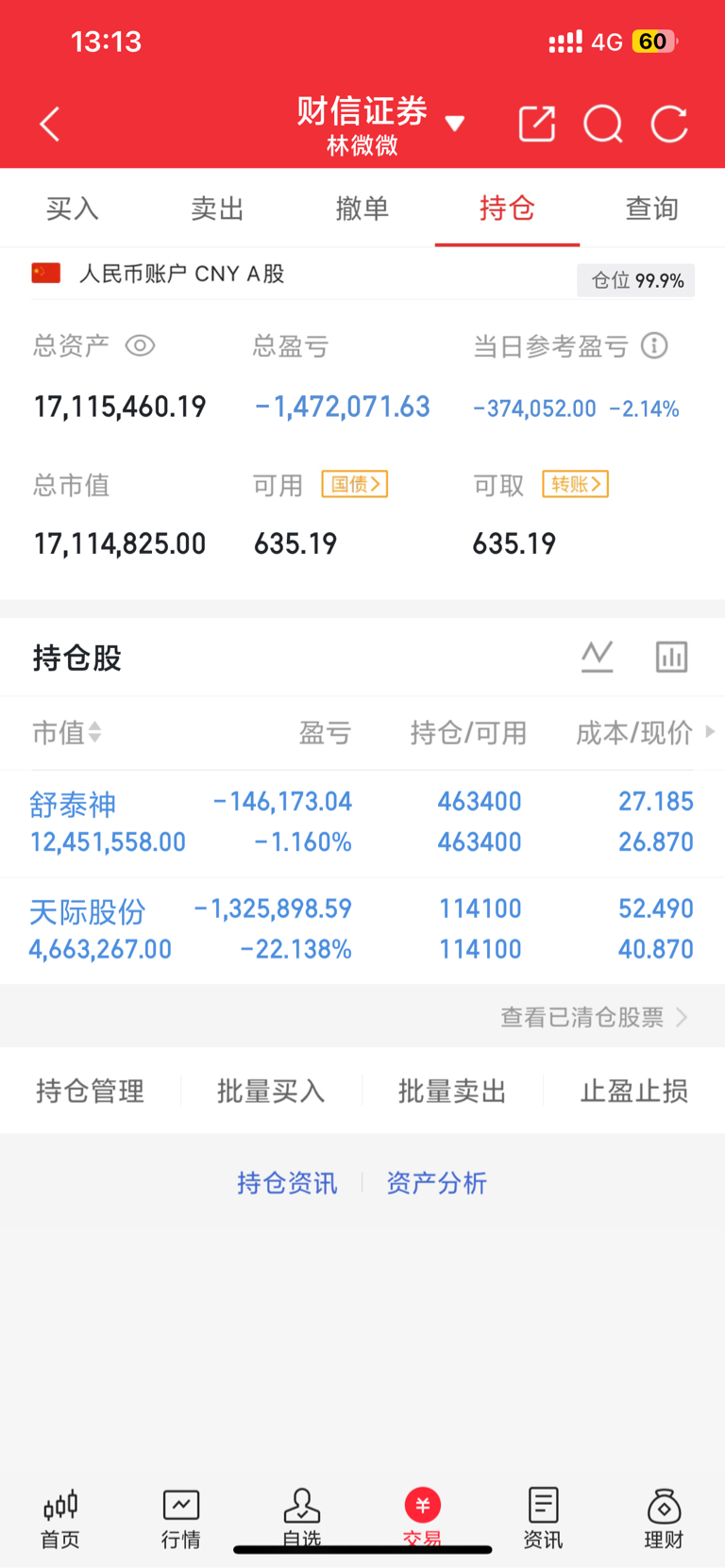Open 资讯 in bottom navigation
Image resolution: width=725 pixels, height=1568 pixels.
[543, 1518]
